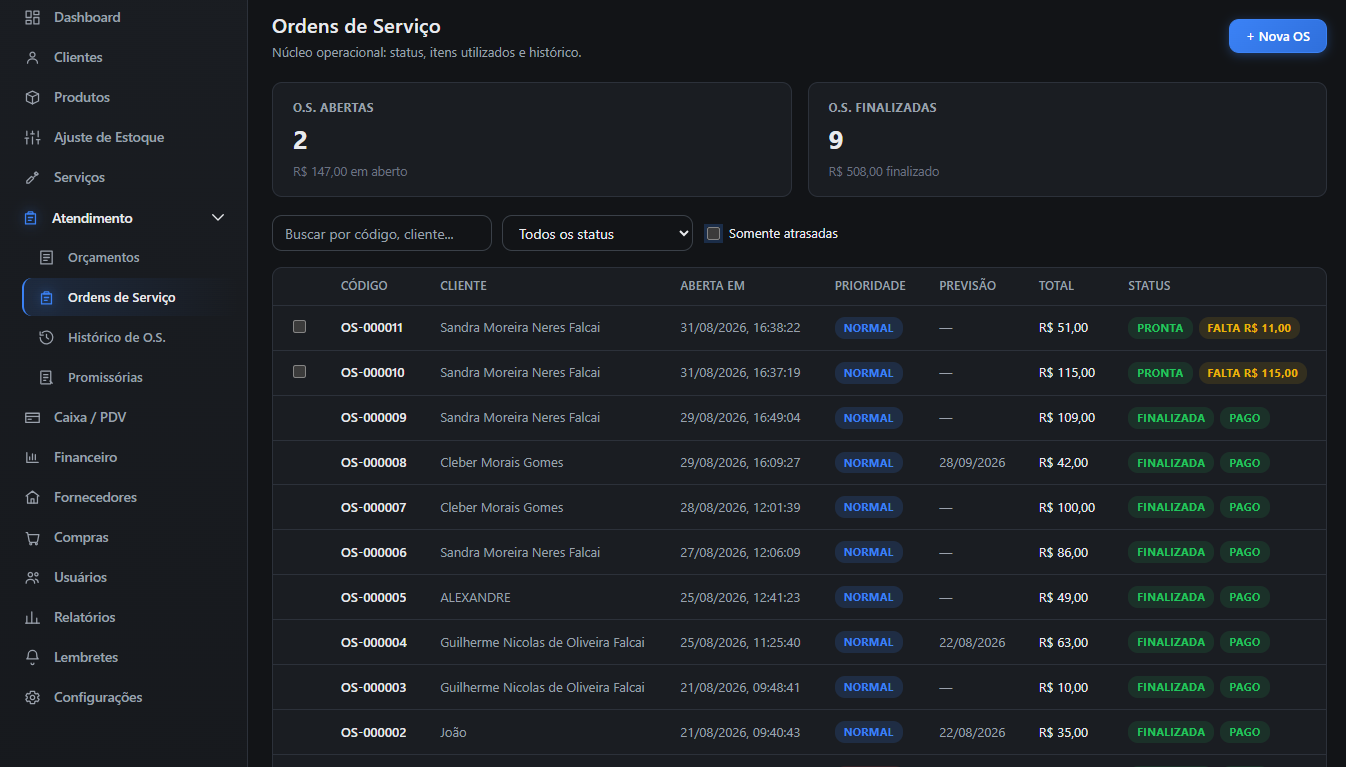Click the Serviços wrench icon
The height and width of the screenshot is (767, 1346).
click(x=33, y=177)
